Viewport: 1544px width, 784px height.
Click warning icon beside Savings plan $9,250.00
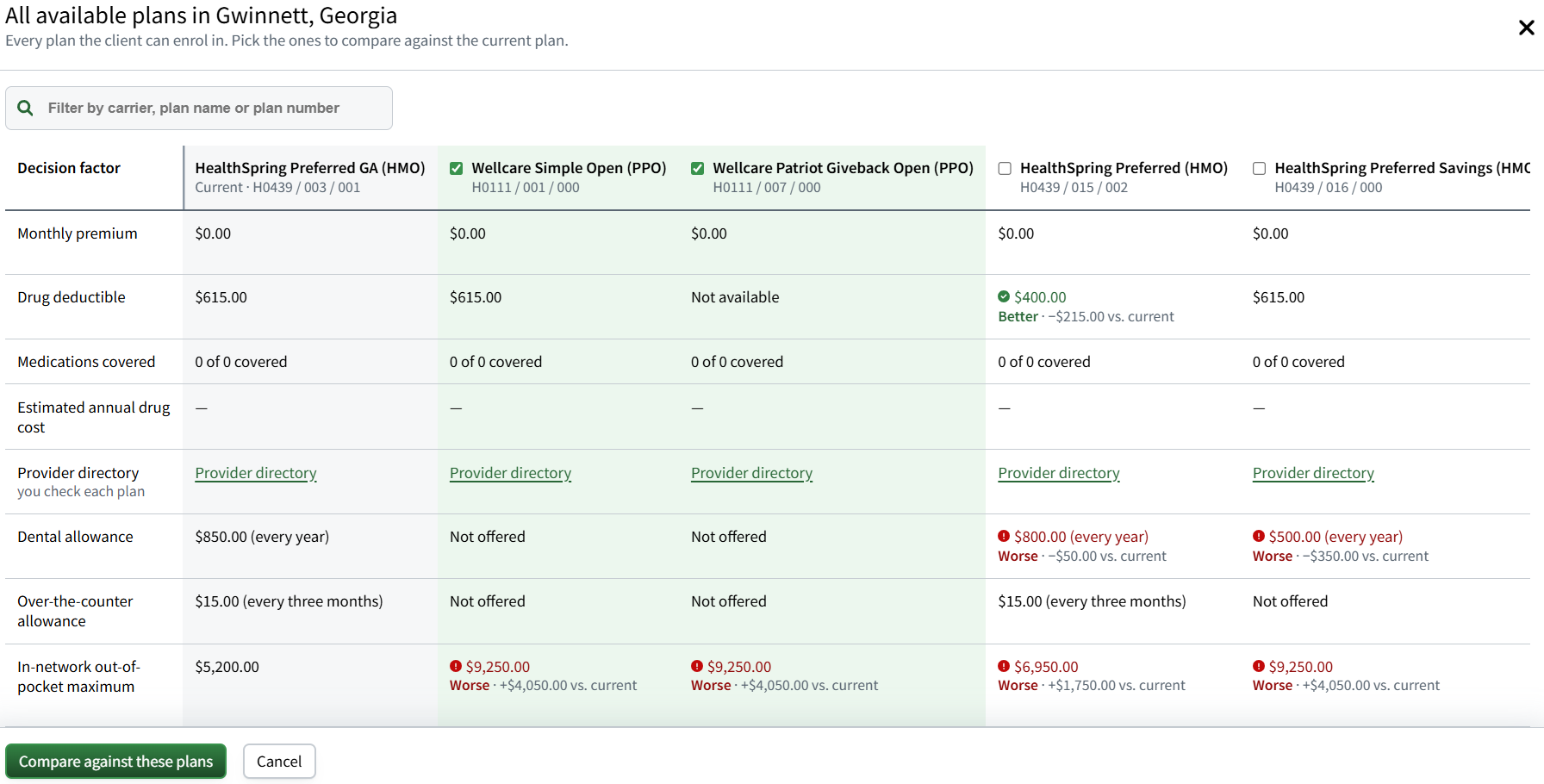pos(1259,666)
